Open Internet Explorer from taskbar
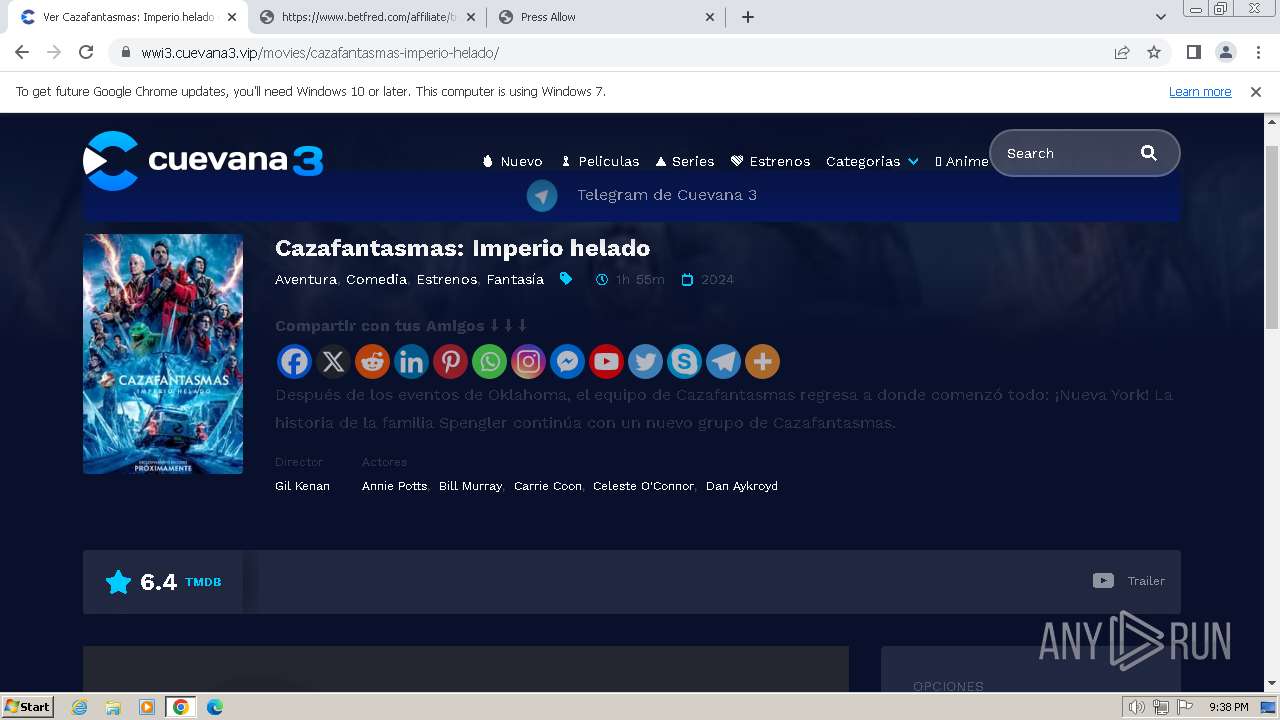The image size is (1280, 720). coord(80,707)
